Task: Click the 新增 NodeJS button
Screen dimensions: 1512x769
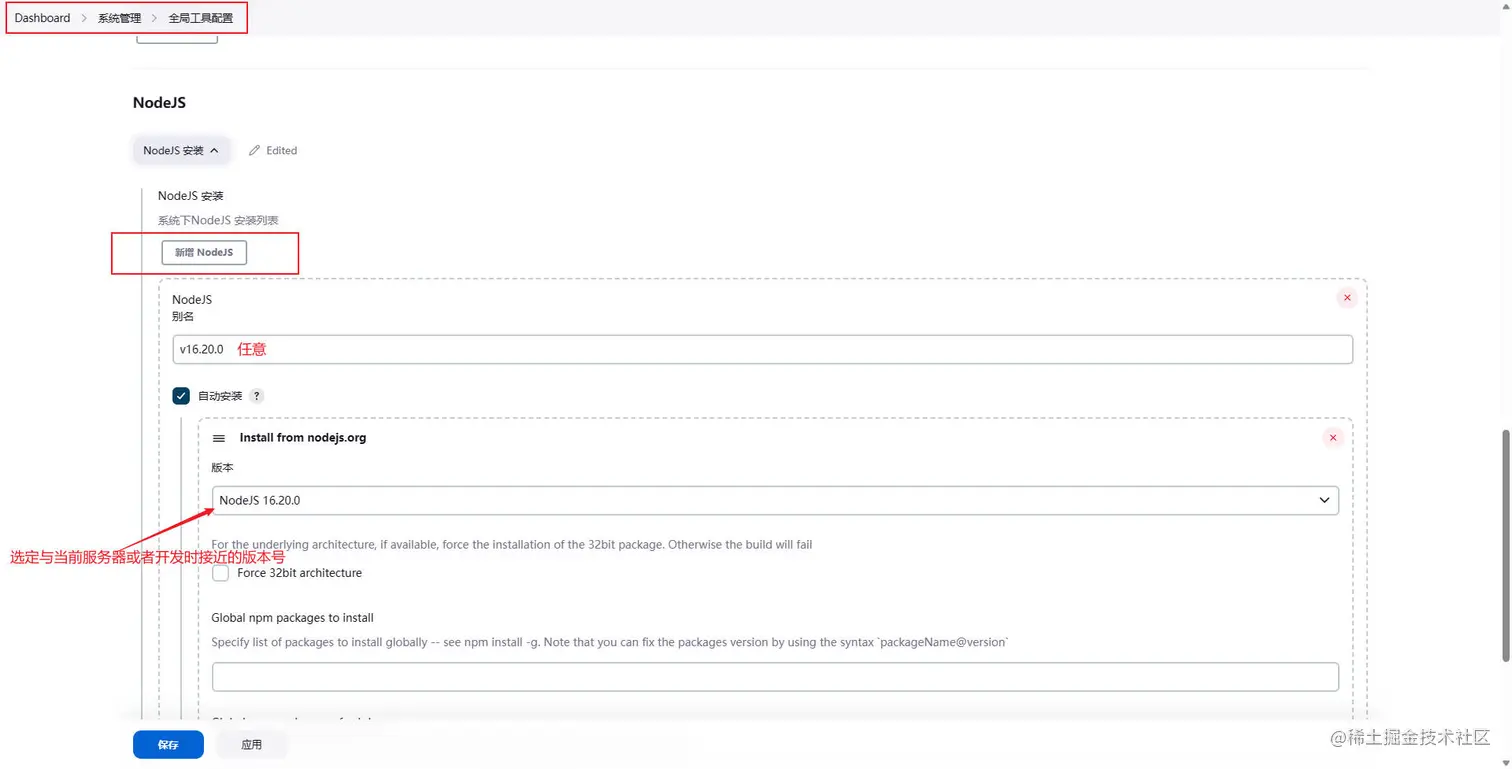Action: (204, 253)
